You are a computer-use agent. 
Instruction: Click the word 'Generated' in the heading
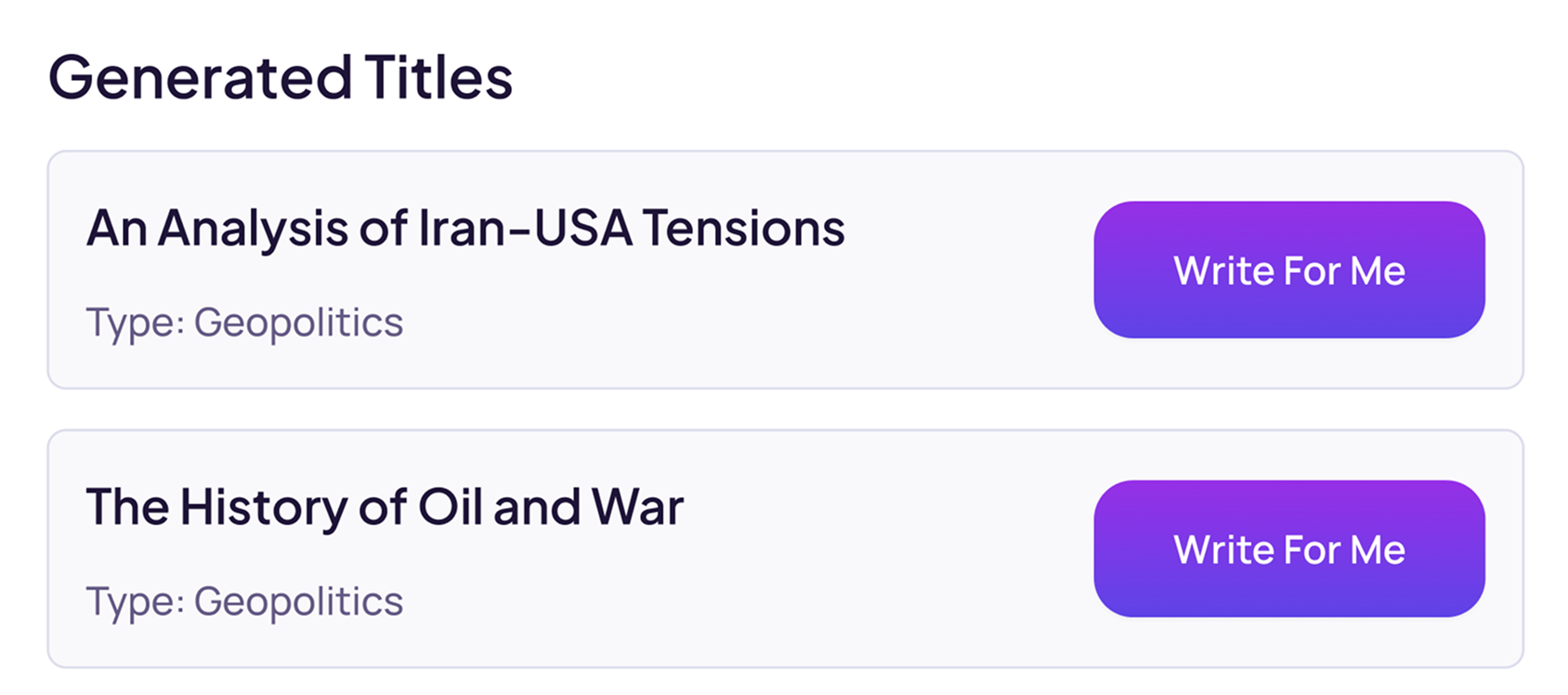click(200, 77)
